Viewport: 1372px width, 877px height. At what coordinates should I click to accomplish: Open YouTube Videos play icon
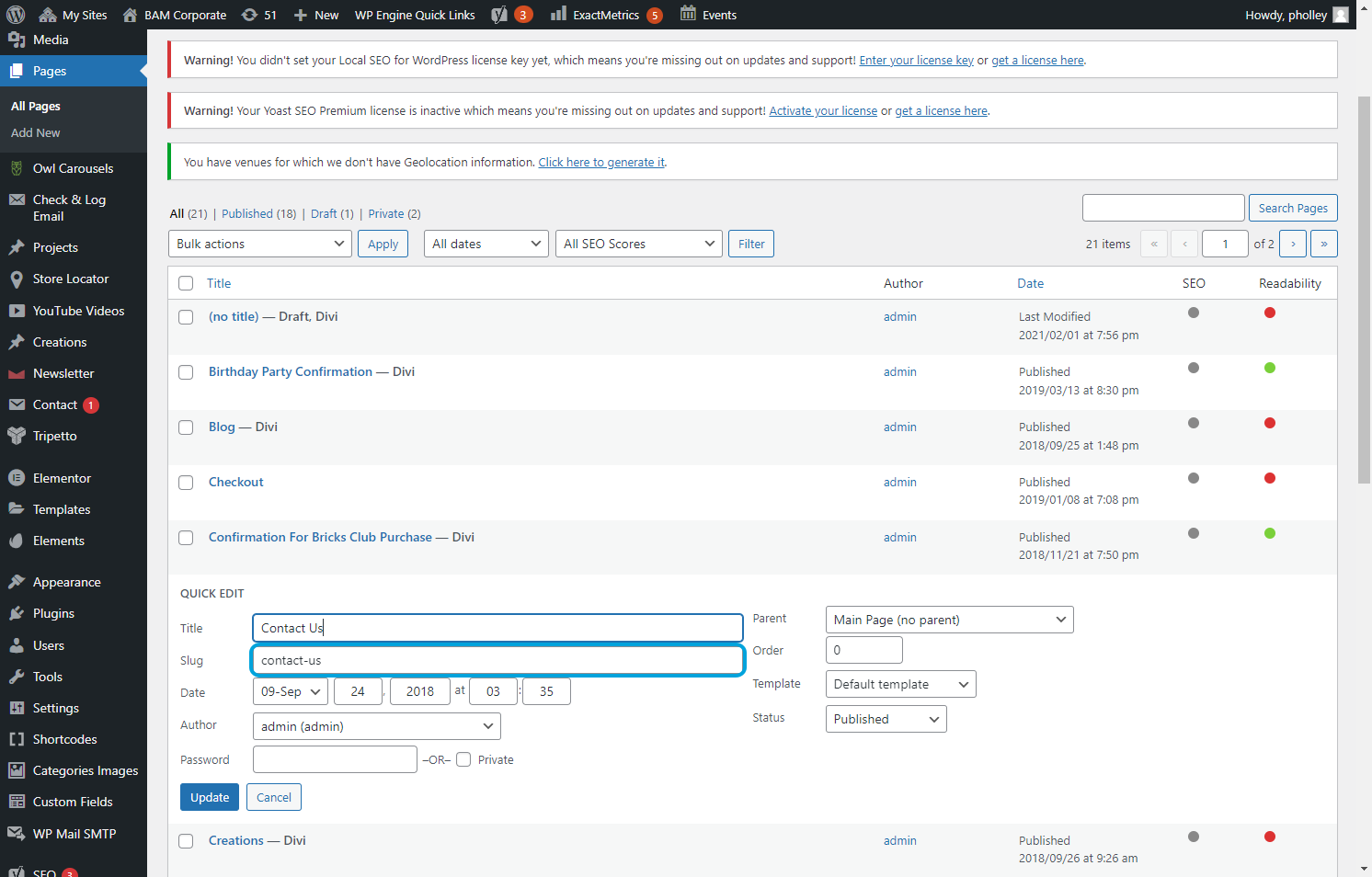point(17,311)
